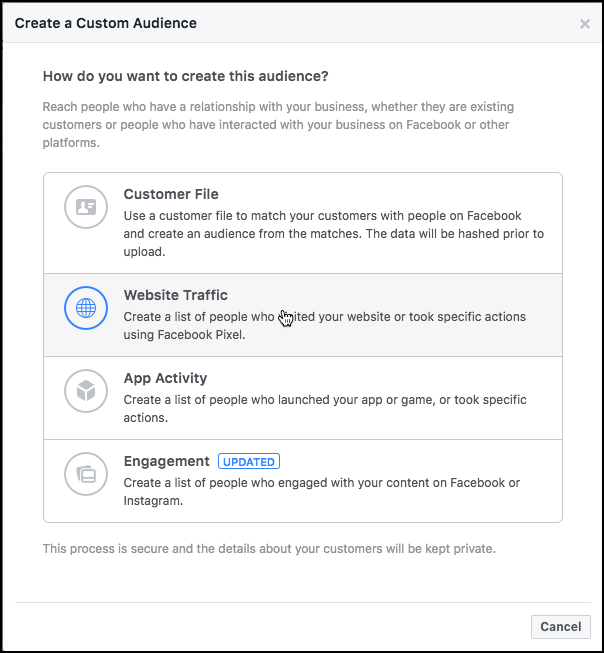Choose the Website Traffic option title
This screenshot has width=604, height=653.
(176, 295)
